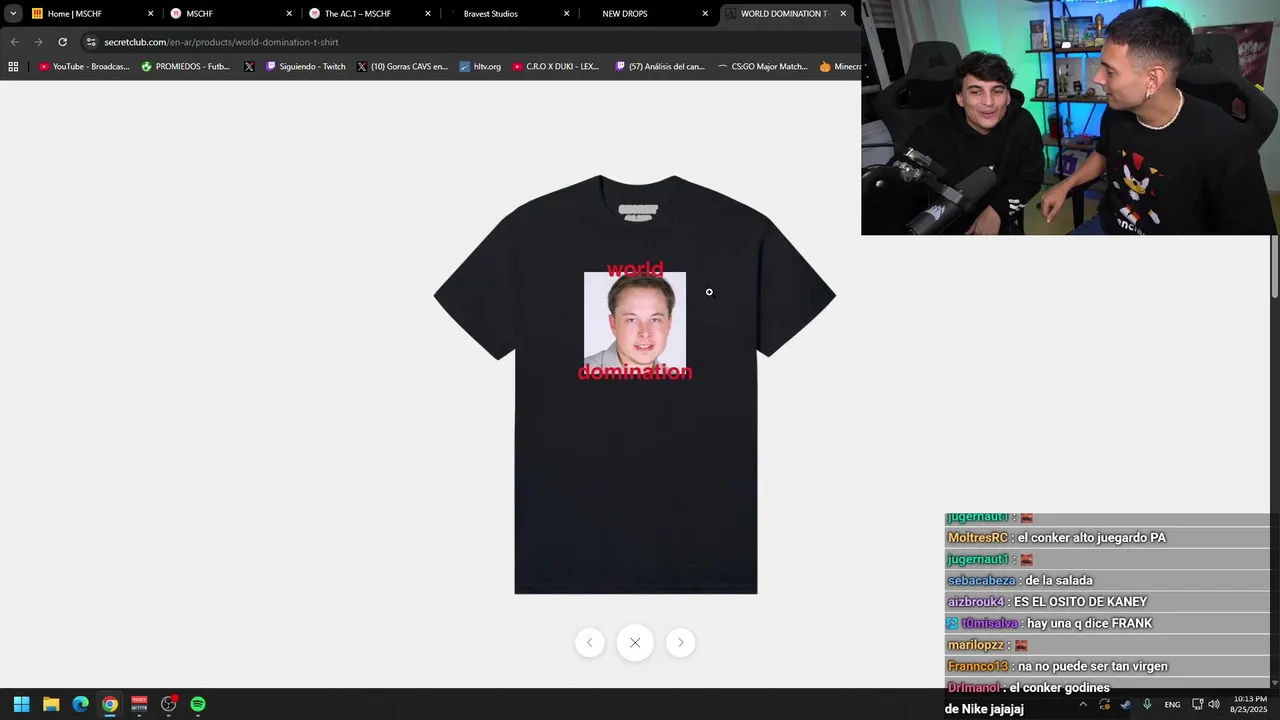
Task: Open Chrome tab search dropdown arrow
Action: point(13,14)
